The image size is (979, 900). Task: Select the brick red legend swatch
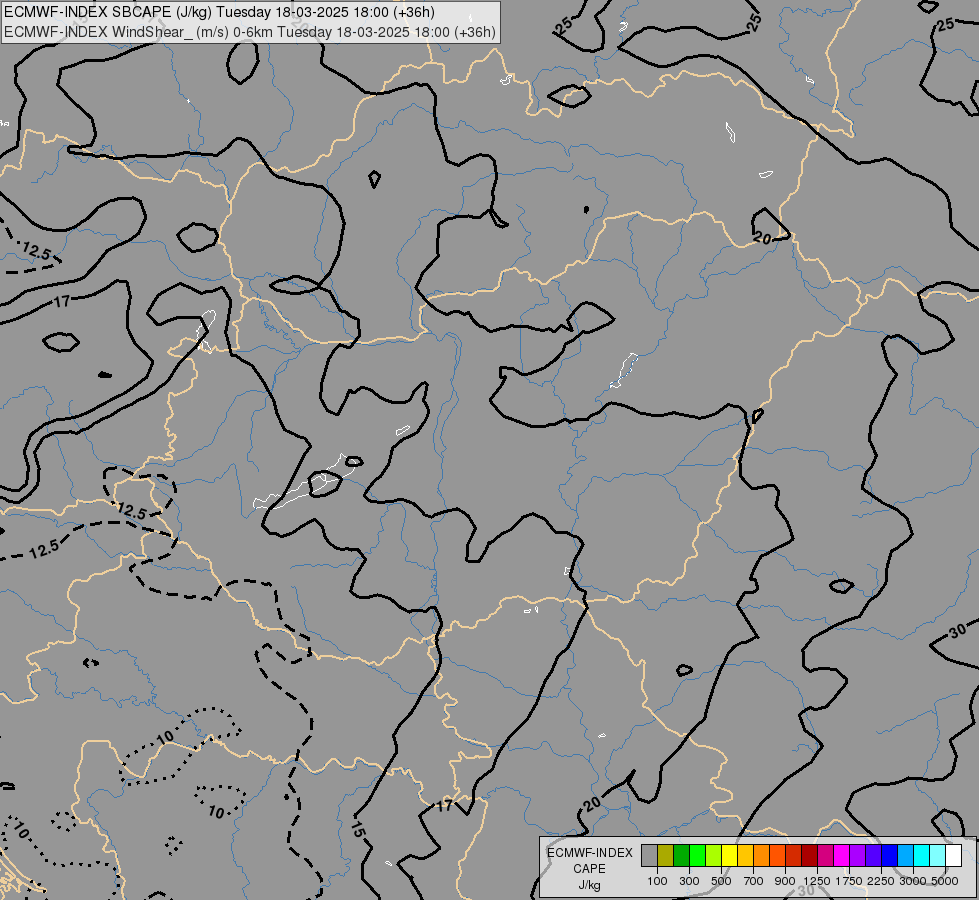[x=794, y=856]
